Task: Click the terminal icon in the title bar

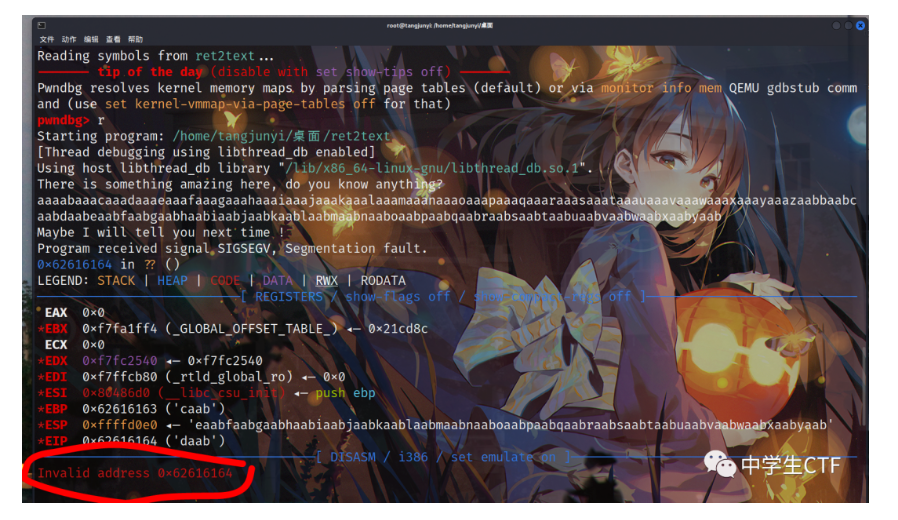Action: tap(40, 24)
